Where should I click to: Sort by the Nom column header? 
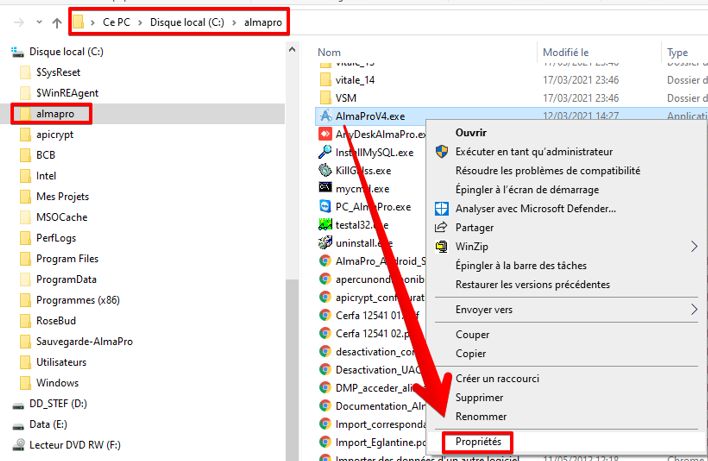click(329, 52)
